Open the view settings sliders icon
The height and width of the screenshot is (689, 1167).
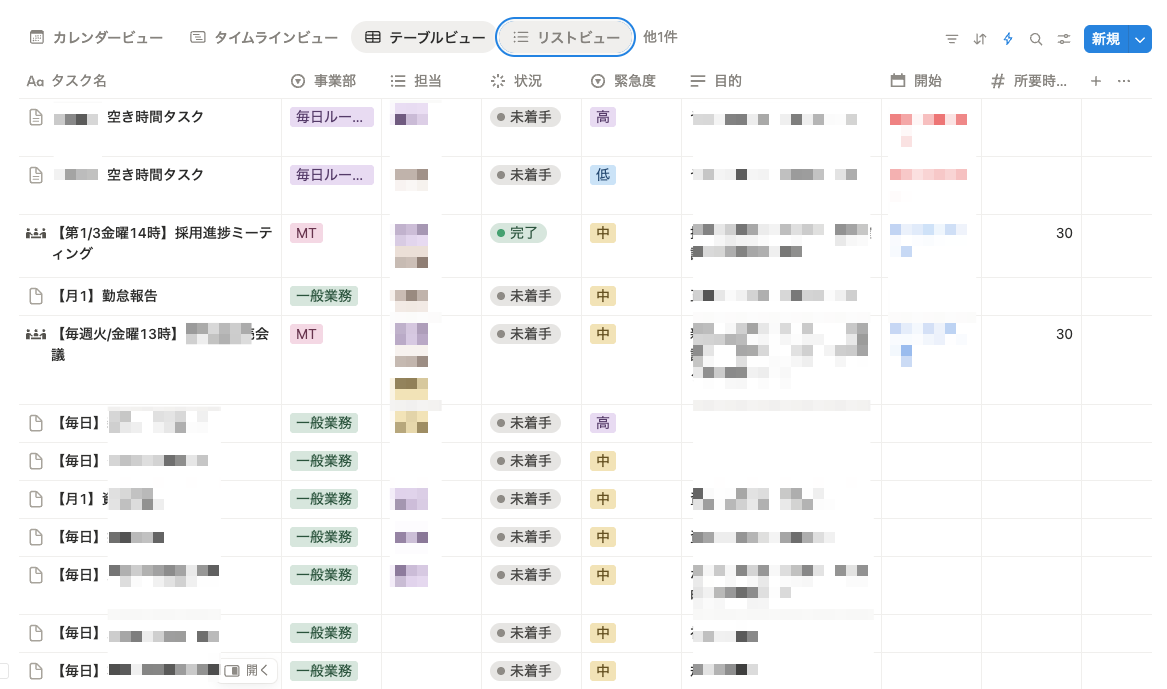(x=1064, y=39)
